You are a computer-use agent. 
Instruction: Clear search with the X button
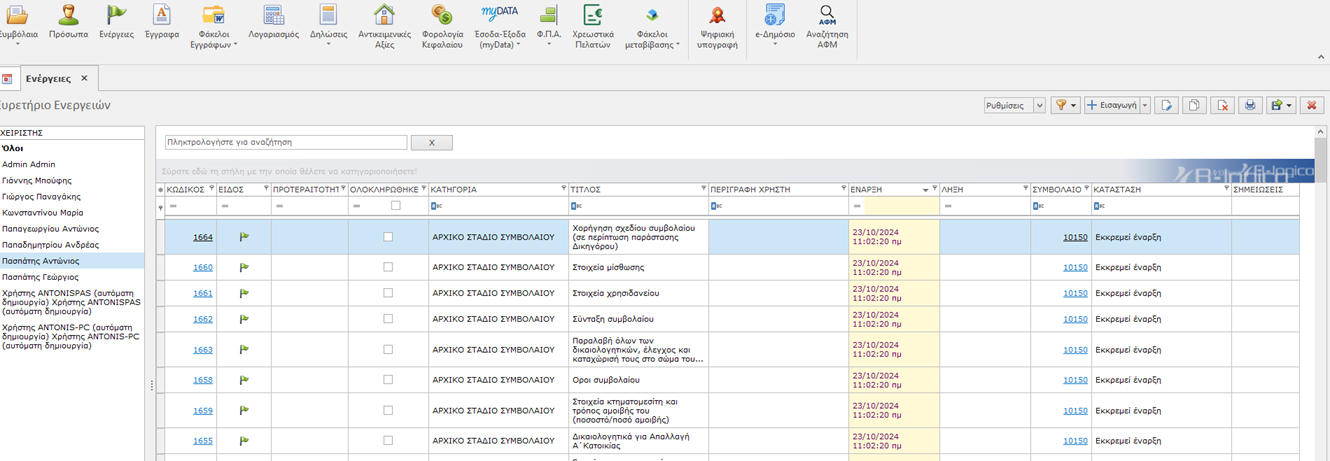coord(432,143)
